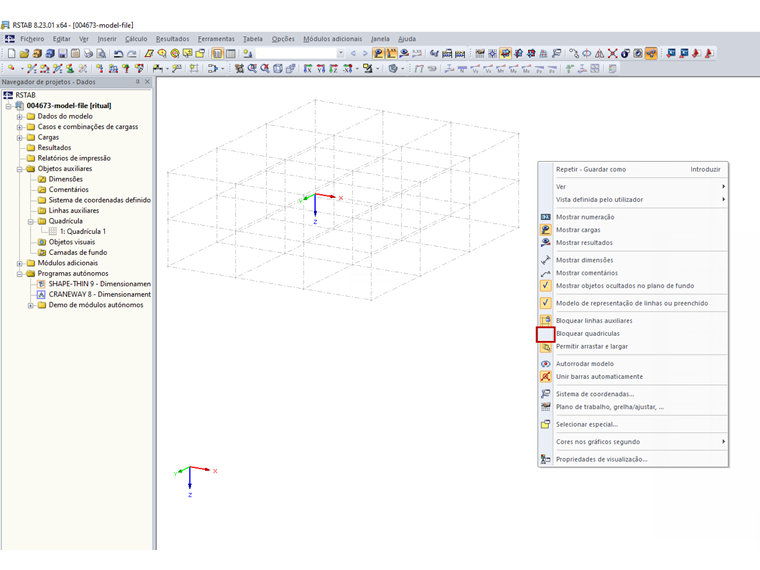Close the Navegador de projetos panel

(x=147, y=82)
